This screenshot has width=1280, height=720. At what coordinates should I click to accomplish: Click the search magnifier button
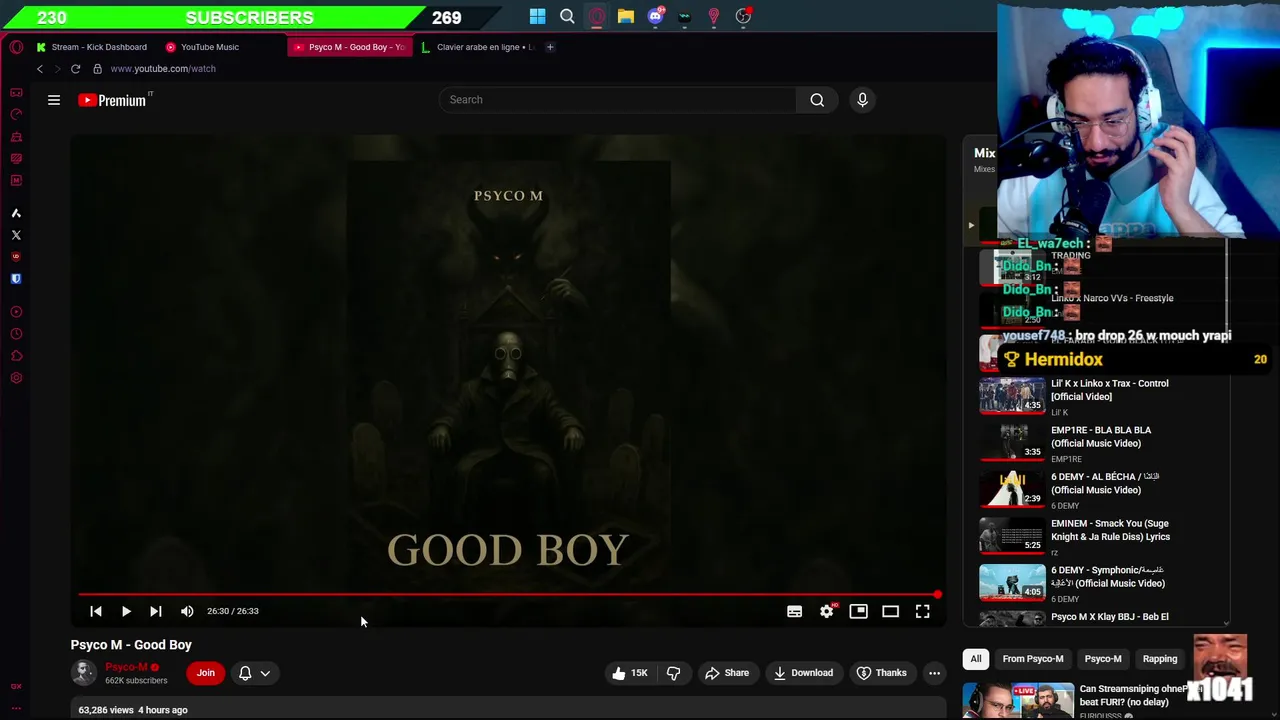point(817,100)
